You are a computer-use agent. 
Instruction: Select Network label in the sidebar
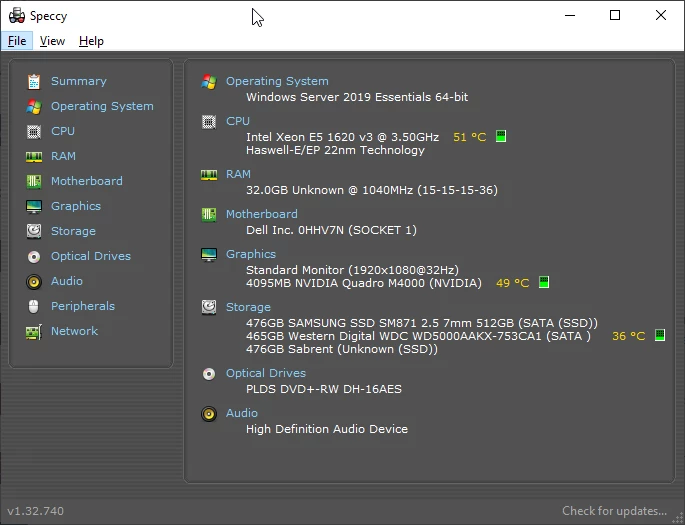(x=74, y=331)
